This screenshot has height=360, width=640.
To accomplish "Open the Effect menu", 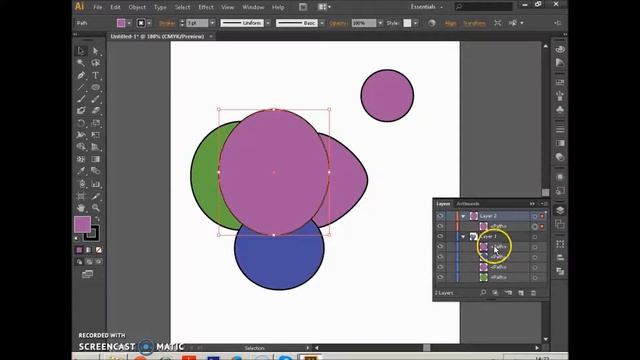I will tap(206, 7).
